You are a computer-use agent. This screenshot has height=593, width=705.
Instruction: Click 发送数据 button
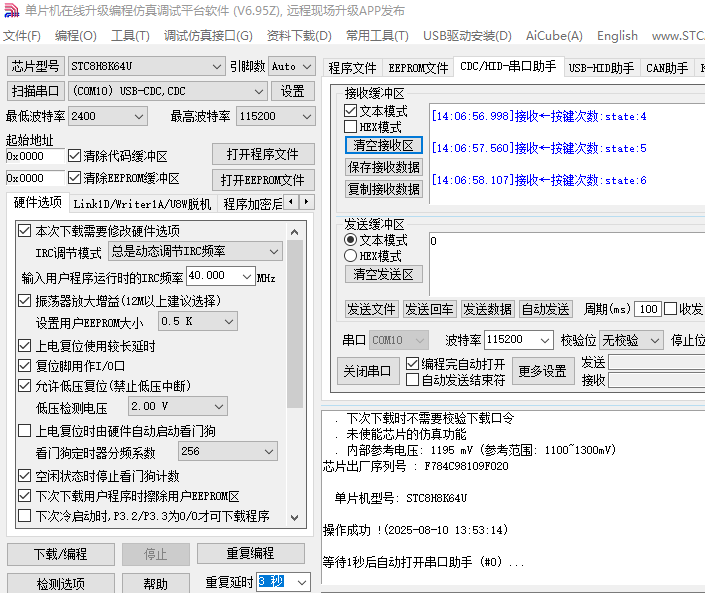487,309
